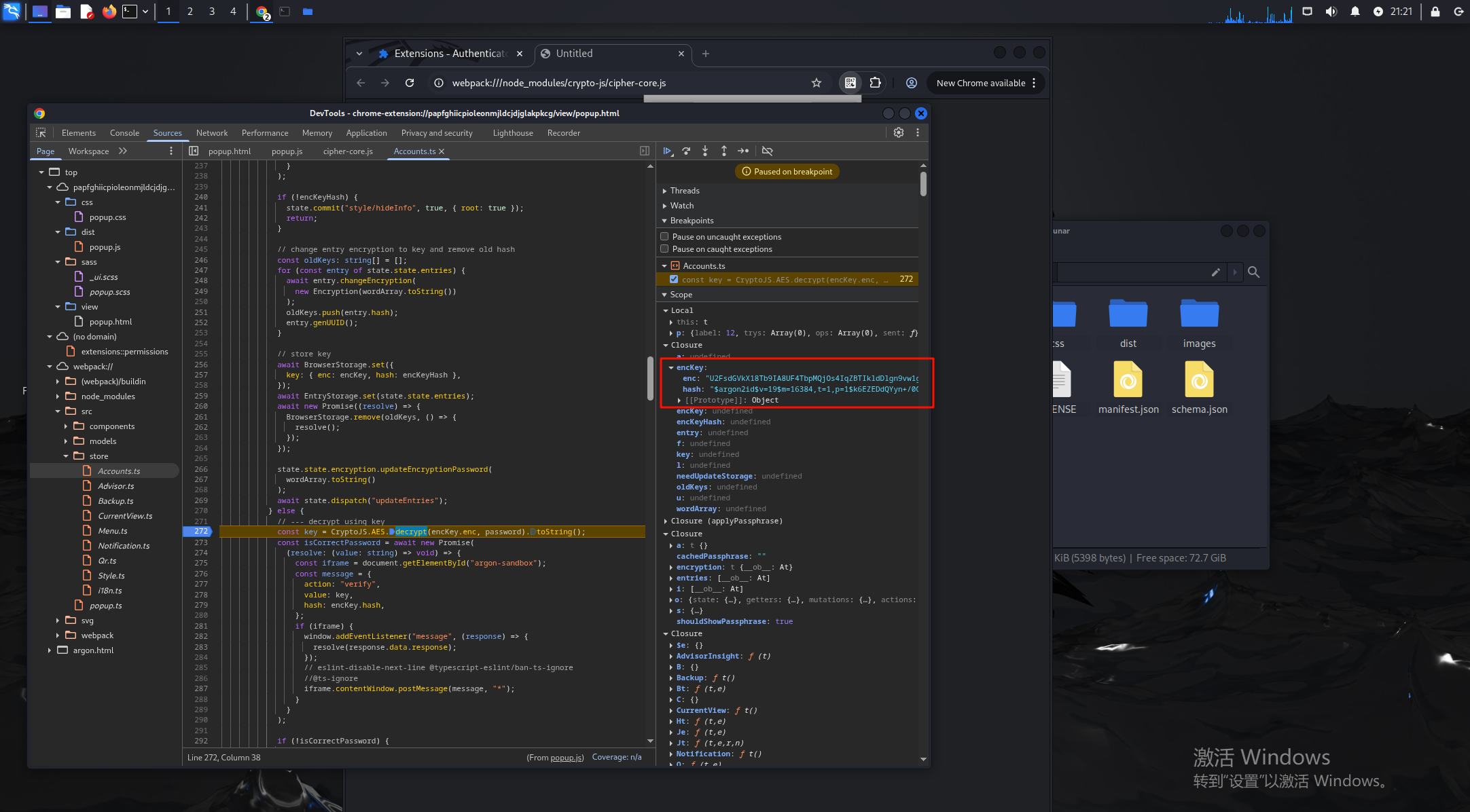Click Deactivate breakpoints icon
1470x812 pixels.
click(x=767, y=151)
